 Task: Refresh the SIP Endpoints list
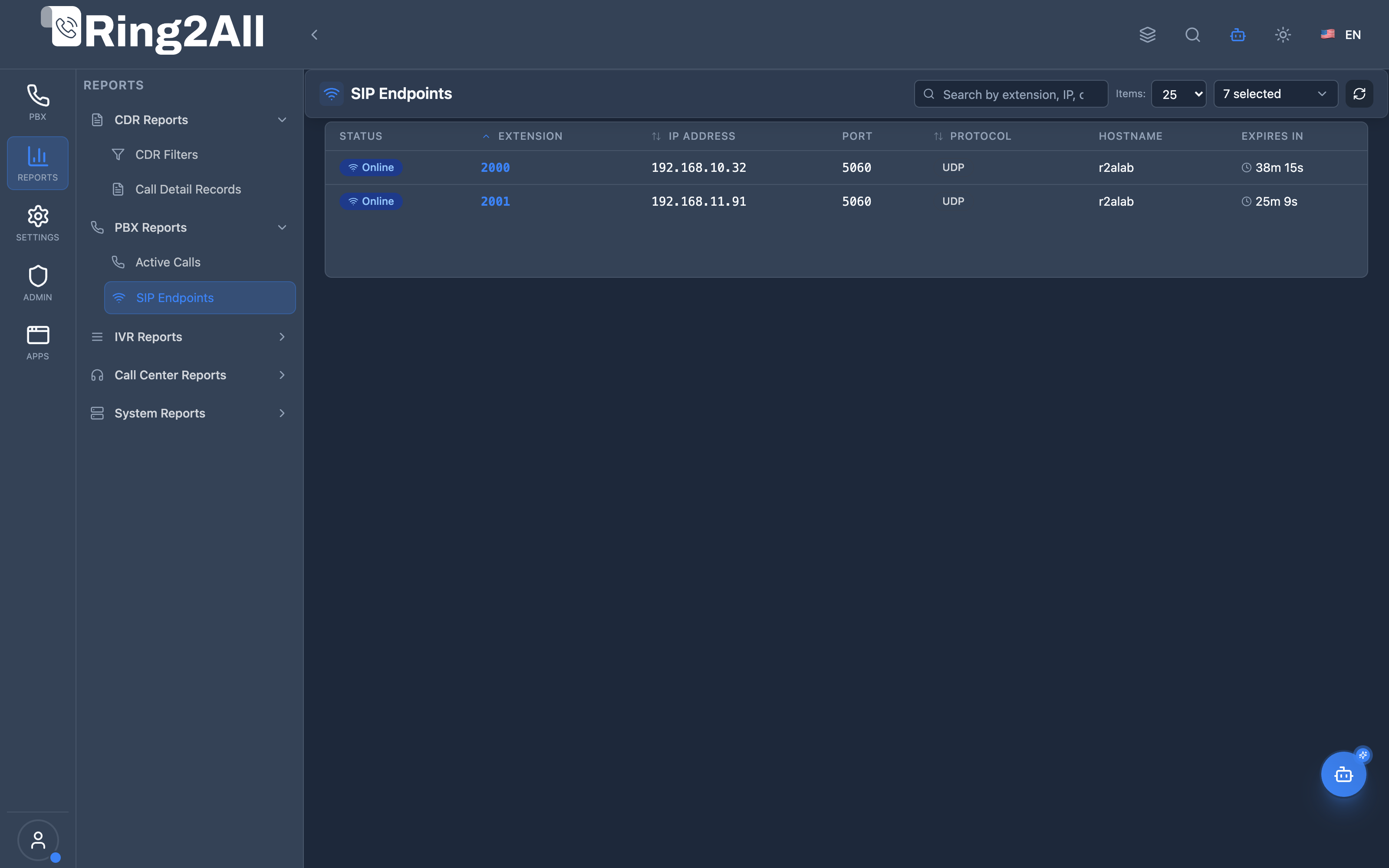pyautogui.click(x=1359, y=94)
